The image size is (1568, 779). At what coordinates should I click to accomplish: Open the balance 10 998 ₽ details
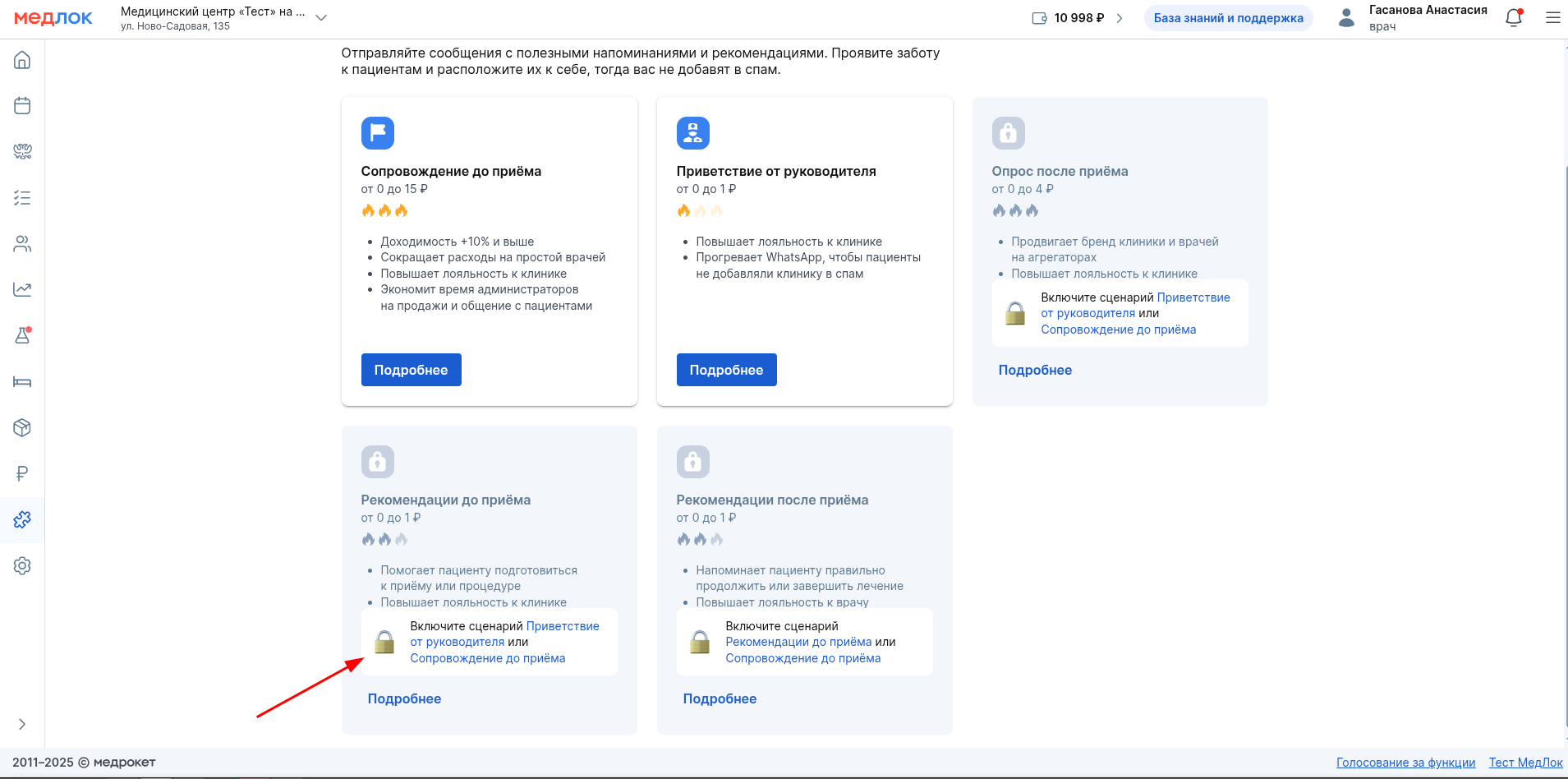coord(1078,18)
